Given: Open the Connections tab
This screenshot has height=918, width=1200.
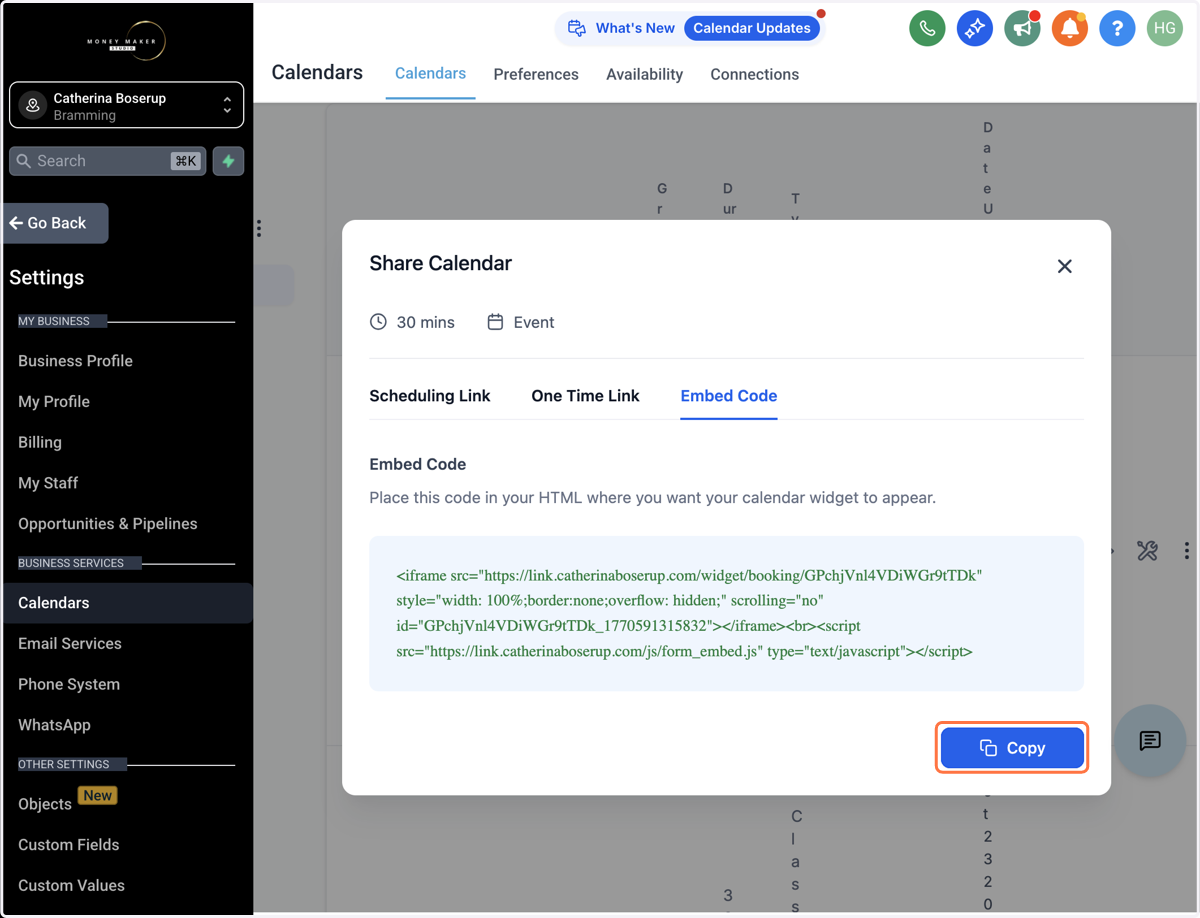Looking at the screenshot, I should pyautogui.click(x=754, y=74).
